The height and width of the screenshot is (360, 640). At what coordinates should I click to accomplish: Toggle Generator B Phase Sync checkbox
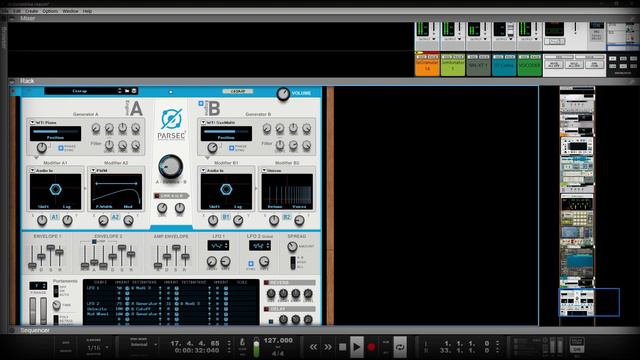click(232, 148)
